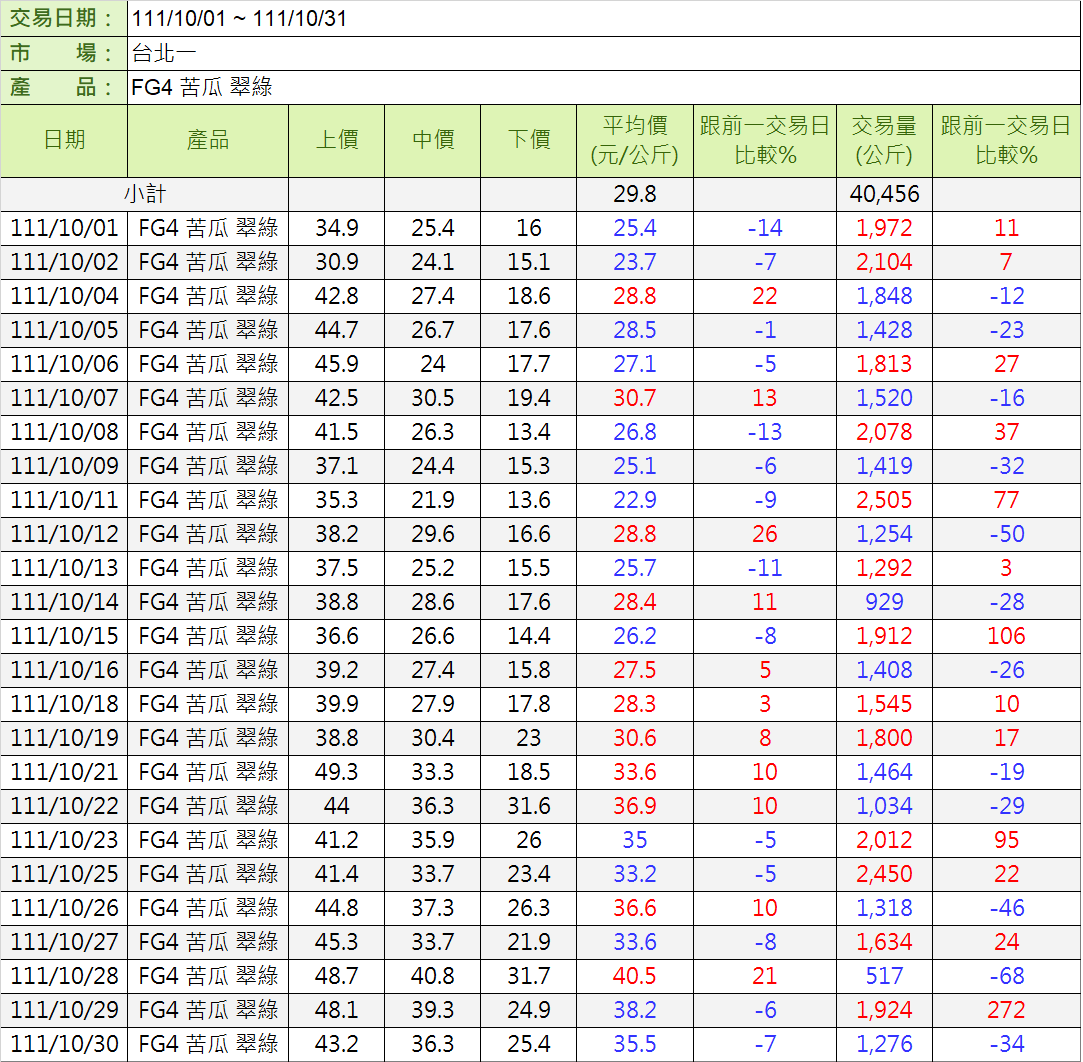
Task: Click the 平均價 (元/公斤) header
Action: (x=635, y=140)
